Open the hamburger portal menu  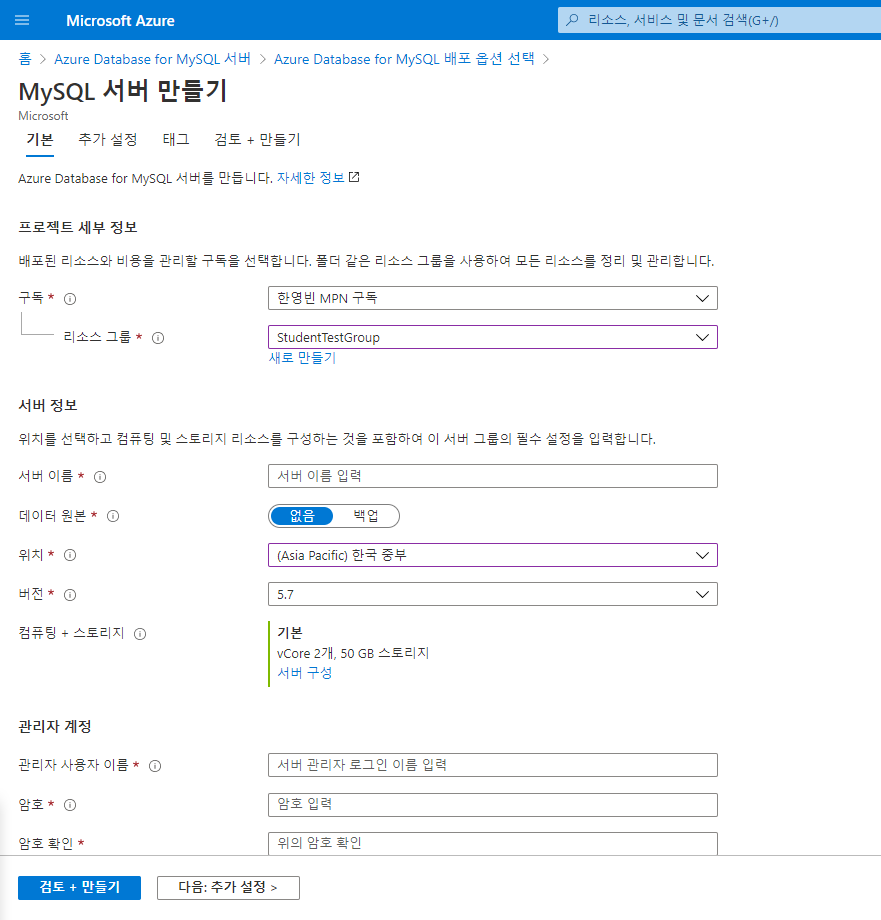(x=22, y=20)
